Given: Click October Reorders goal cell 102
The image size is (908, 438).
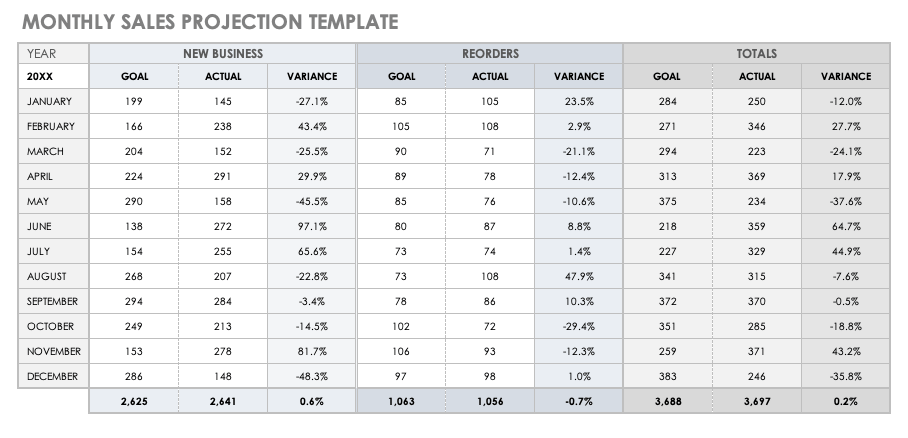Looking at the screenshot, I should (401, 327).
